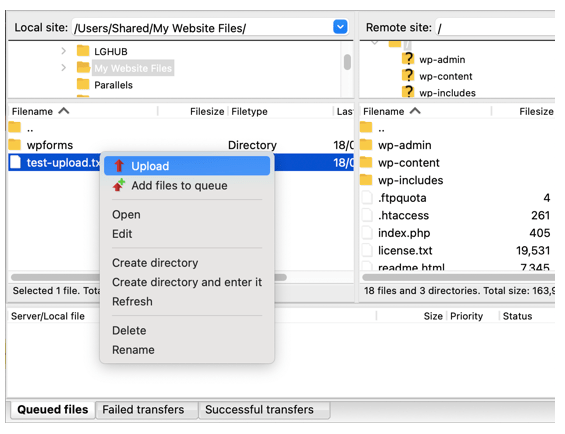
Task: Click the wpforms folder icon in the local list
Action: pyautogui.click(x=15, y=145)
